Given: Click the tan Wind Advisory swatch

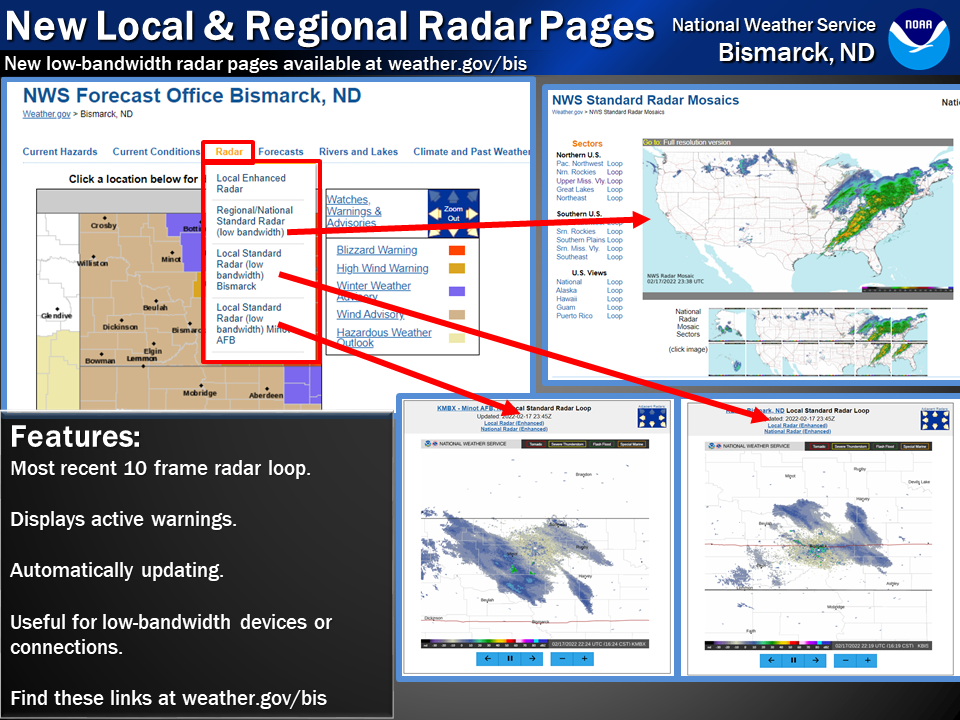Looking at the screenshot, I should pyautogui.click(x=457, y=315).
